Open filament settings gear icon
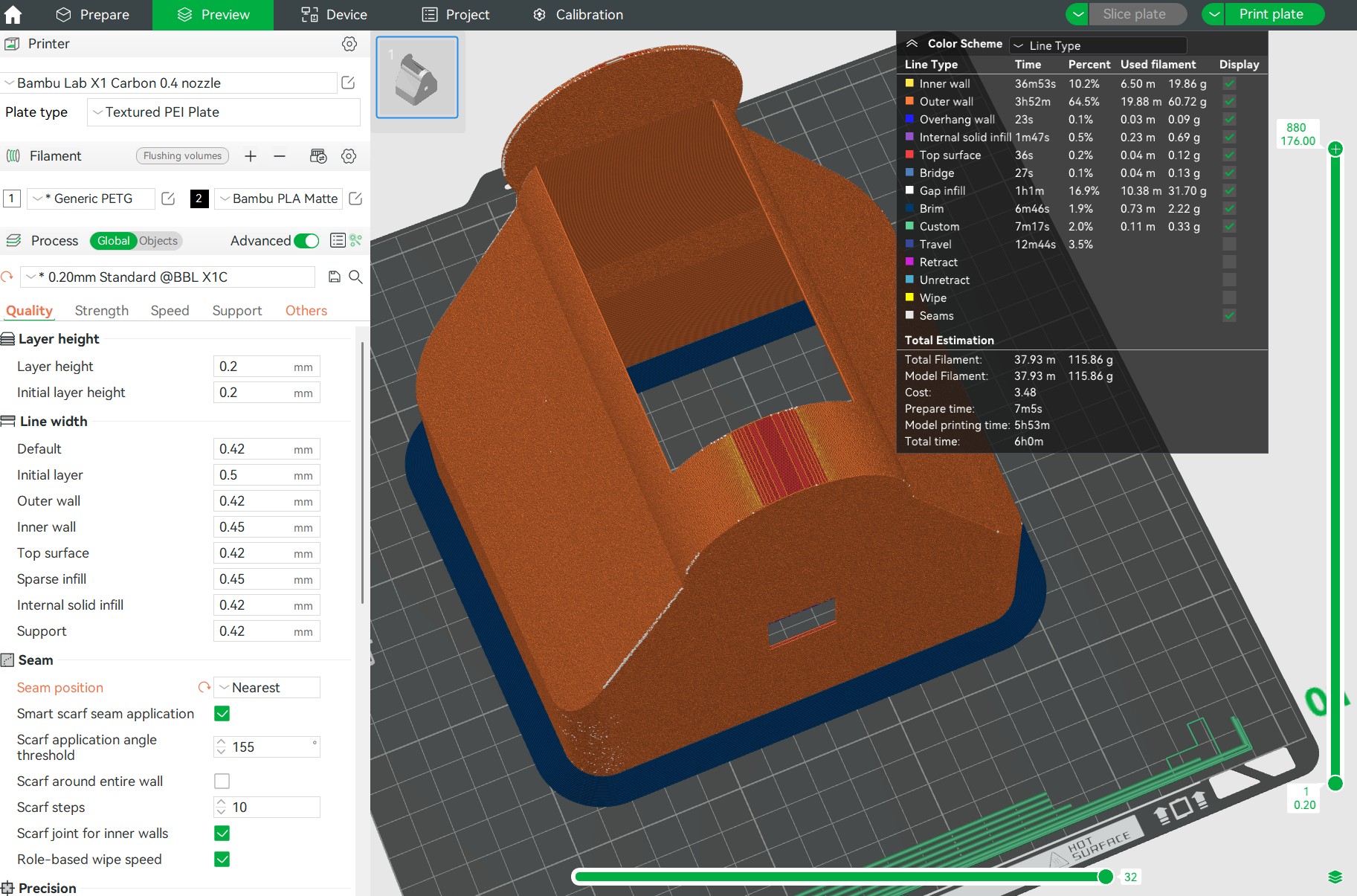 tap(349, 156)
